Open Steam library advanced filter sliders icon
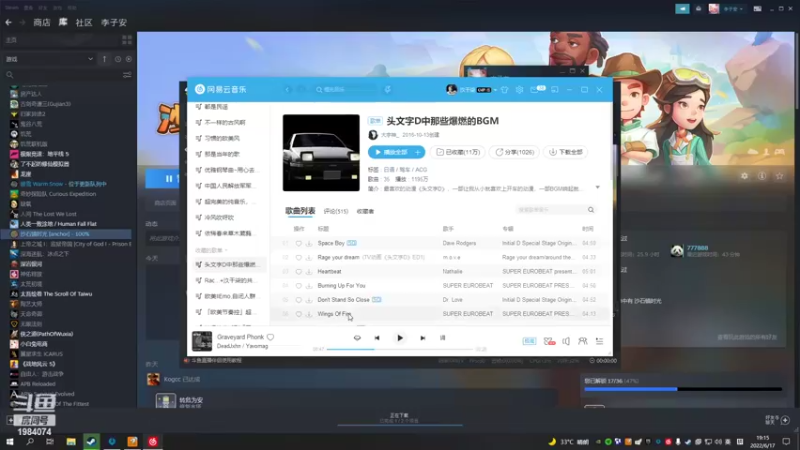Screen dimensions: 800x450 pos(127,74)
